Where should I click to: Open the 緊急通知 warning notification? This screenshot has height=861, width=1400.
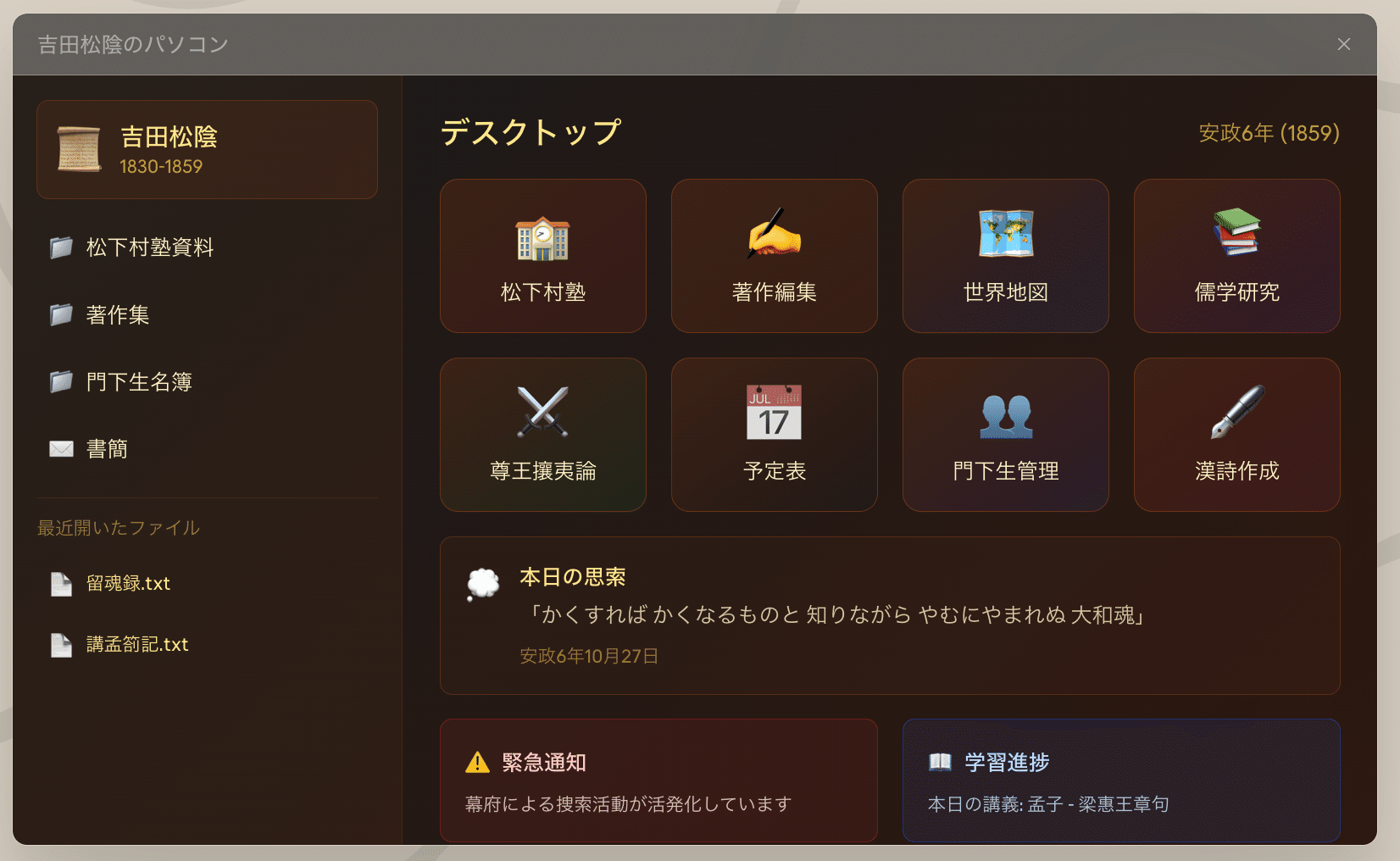click(658, 780)
